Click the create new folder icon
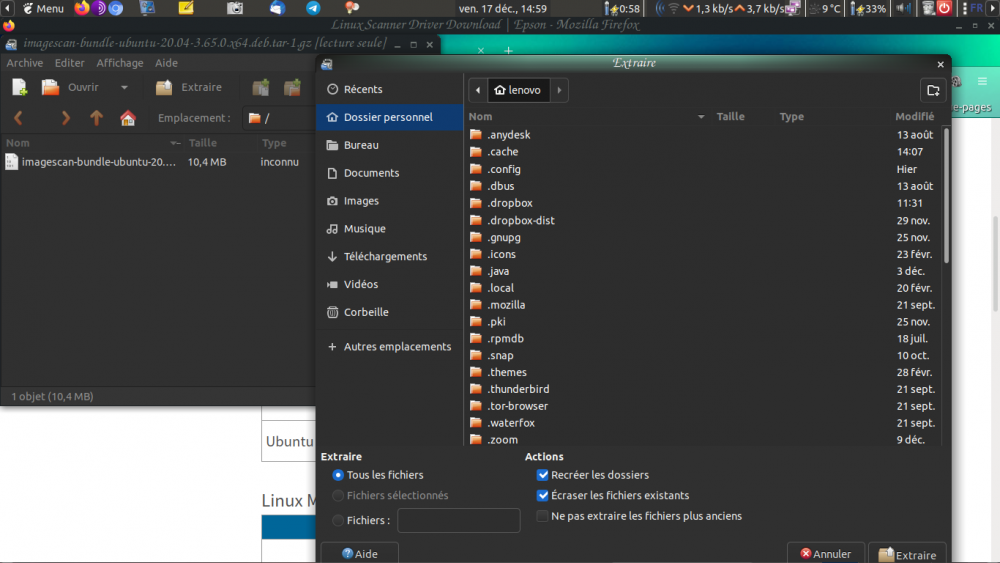 pos(933,90)
